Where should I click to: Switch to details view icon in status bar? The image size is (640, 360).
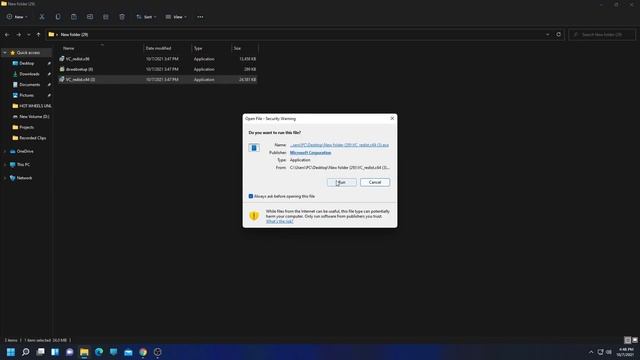pyautogui.click(x=628, y=340)
